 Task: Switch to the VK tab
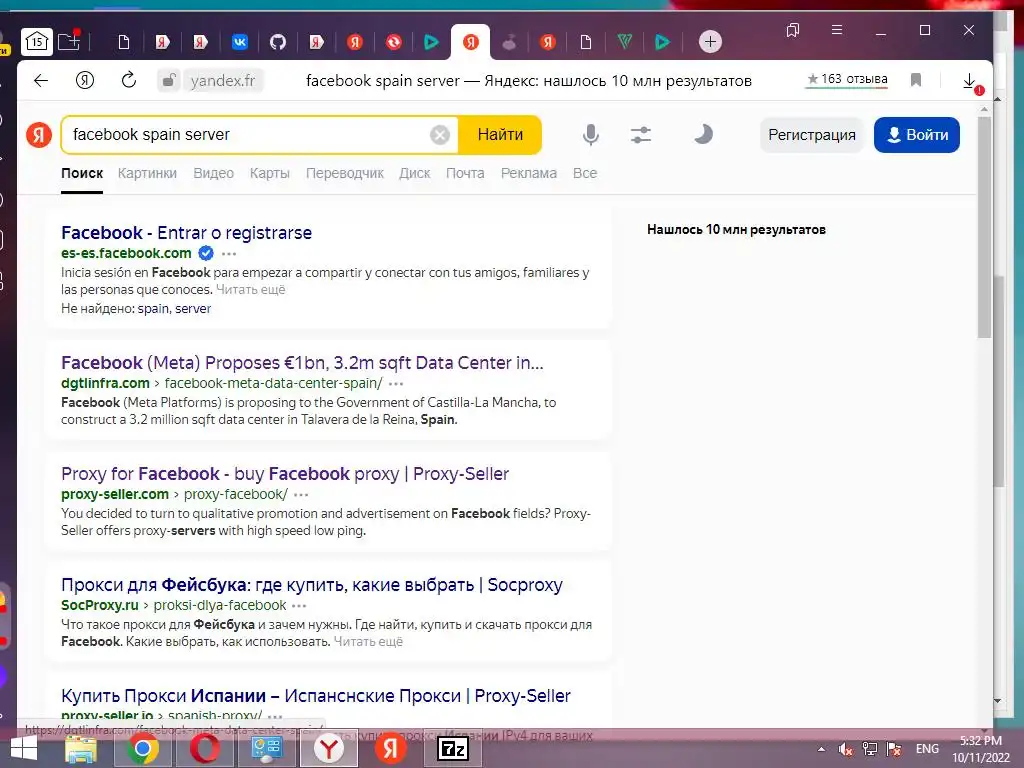coord(240,42)
